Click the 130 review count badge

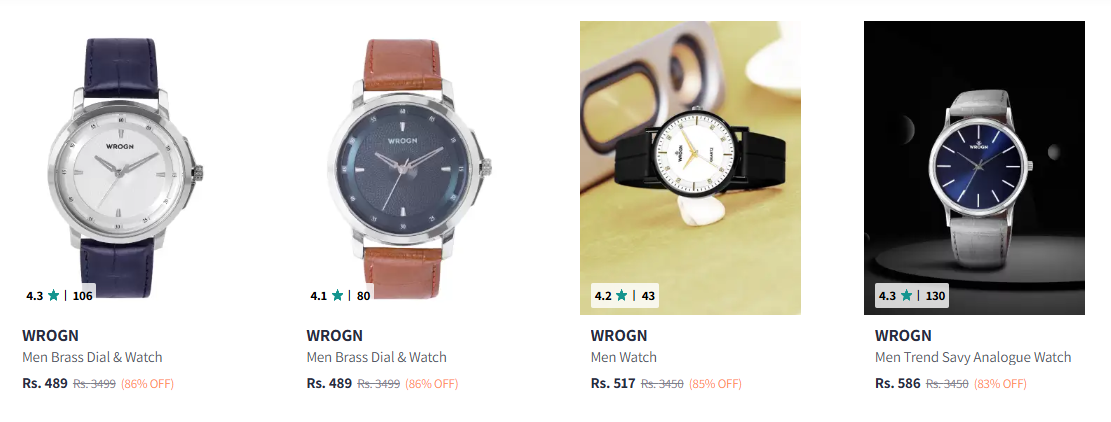click(x=935, y=296)
